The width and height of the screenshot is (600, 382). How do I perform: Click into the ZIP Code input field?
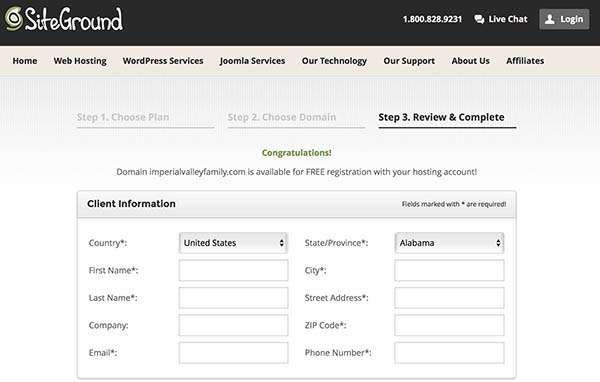[x=449, y=325]
